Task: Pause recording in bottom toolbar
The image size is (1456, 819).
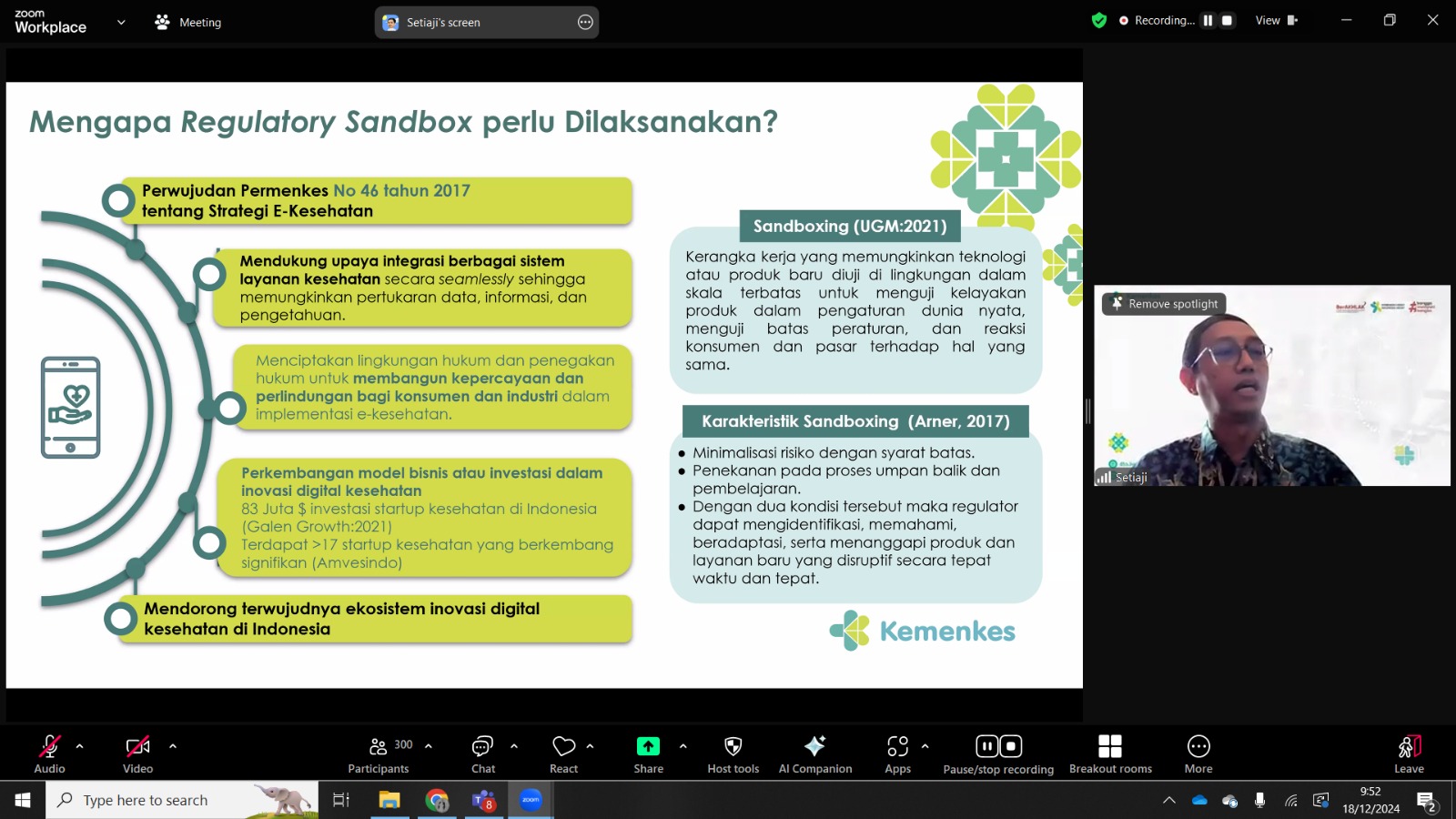Action: (986, 746)
